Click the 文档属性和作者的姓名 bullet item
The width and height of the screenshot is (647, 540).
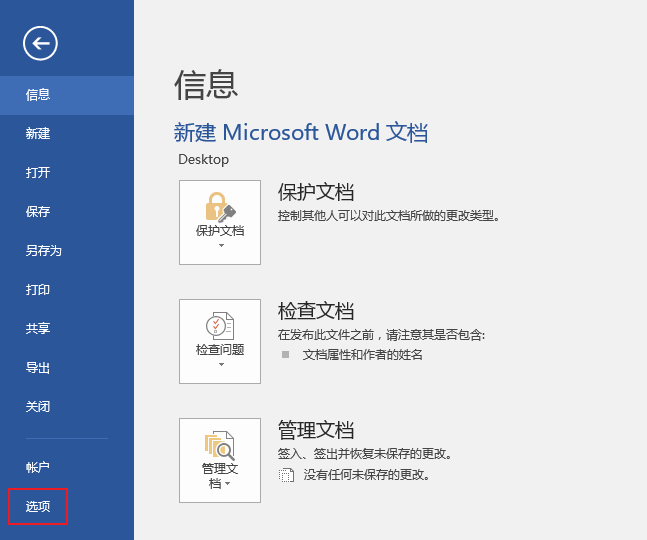362,354
